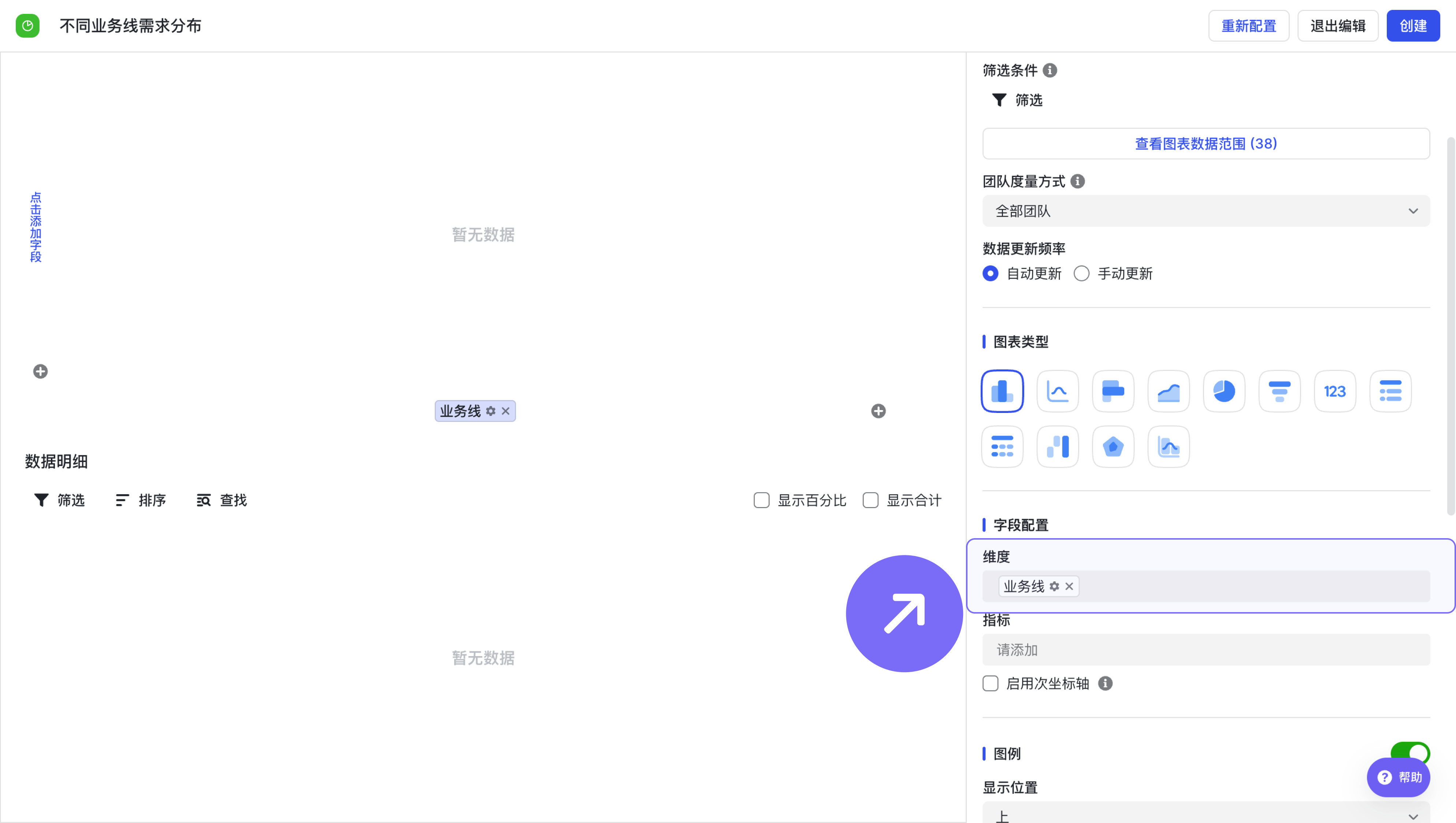Click the chart title 不同业务线需求分布
This screenshot has width=1456, height=823.
click(130, 26)
